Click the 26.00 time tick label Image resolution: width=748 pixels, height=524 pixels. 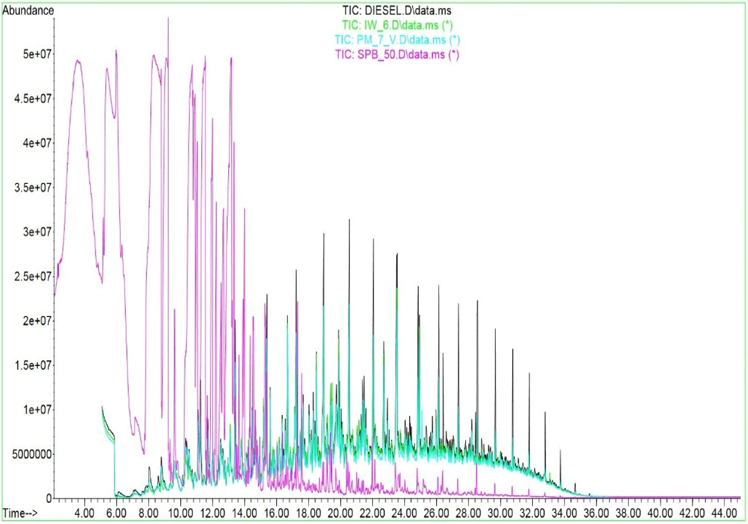click(436, 514)
